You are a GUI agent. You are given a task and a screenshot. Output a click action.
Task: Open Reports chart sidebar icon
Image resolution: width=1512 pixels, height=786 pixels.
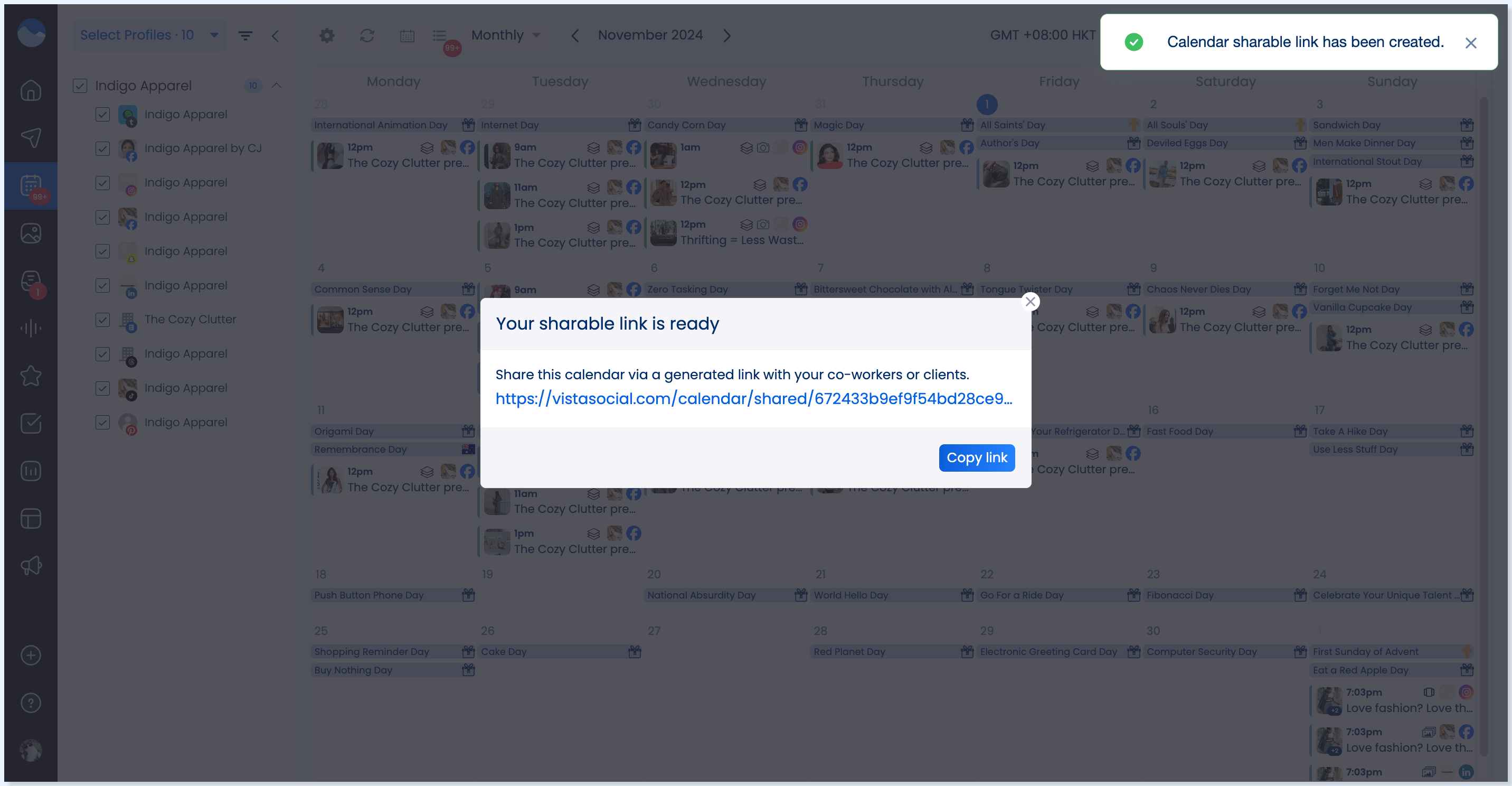click(x=31, y=471)
